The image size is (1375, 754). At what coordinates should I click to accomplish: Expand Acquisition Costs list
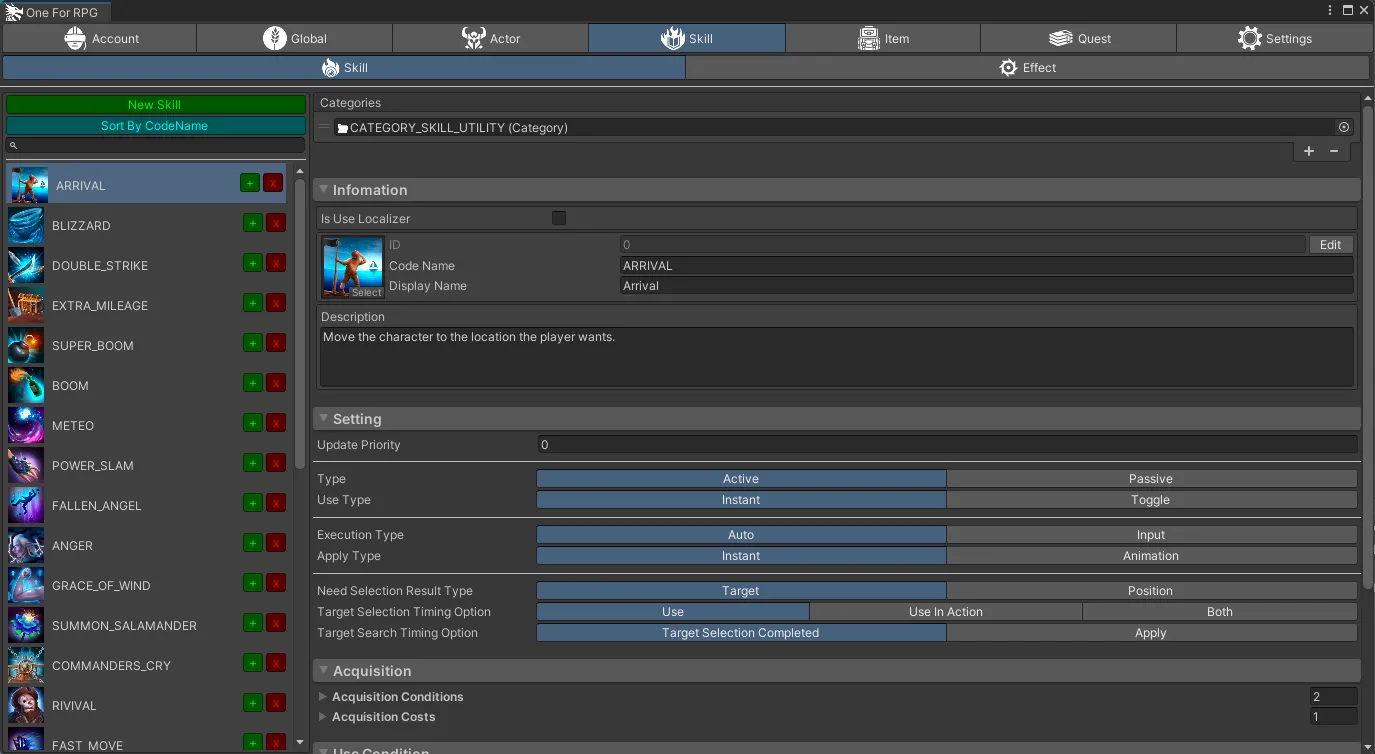pos(323,717)
